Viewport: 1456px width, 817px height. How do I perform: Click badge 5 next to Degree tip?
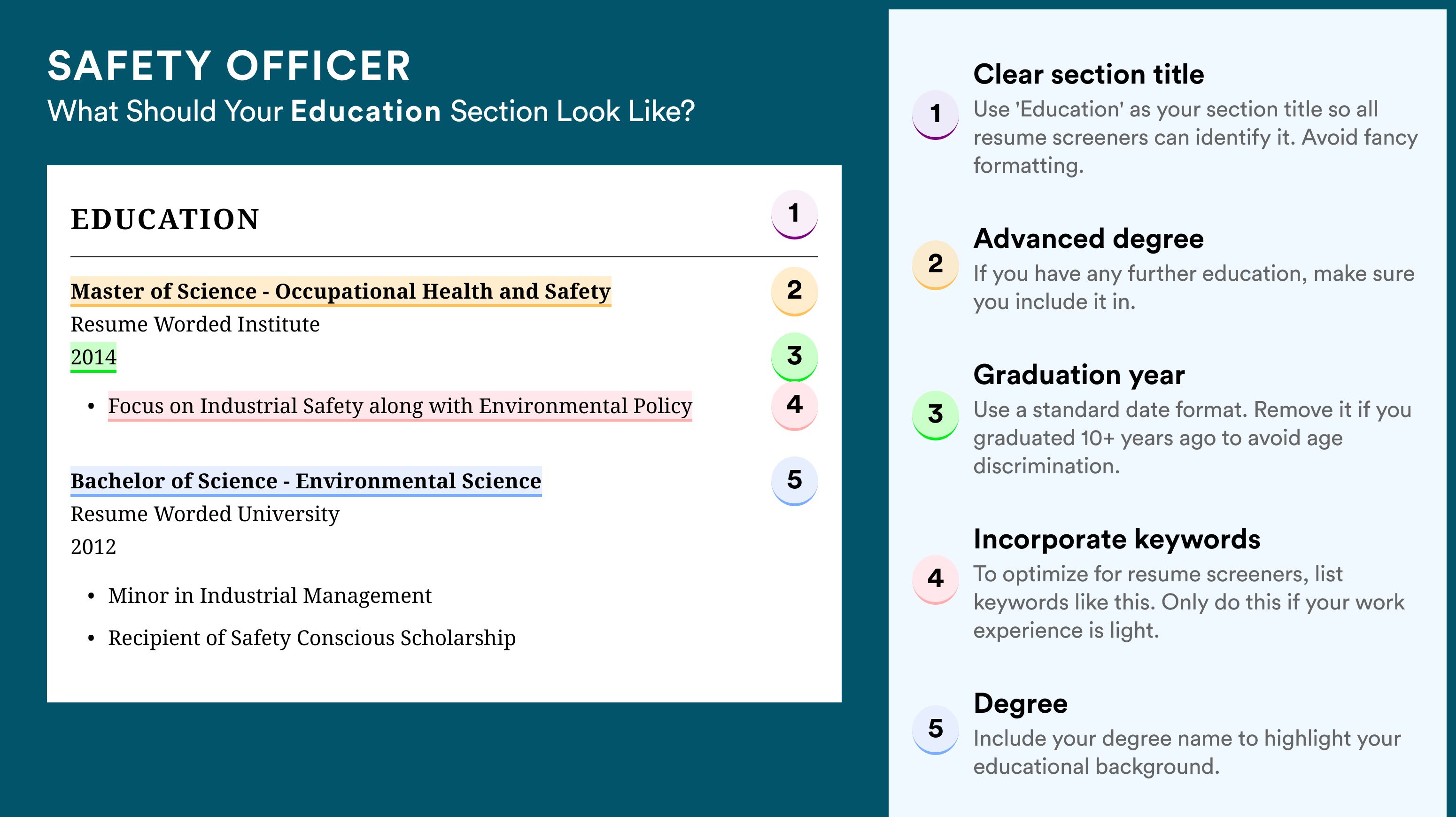point(936,729)
